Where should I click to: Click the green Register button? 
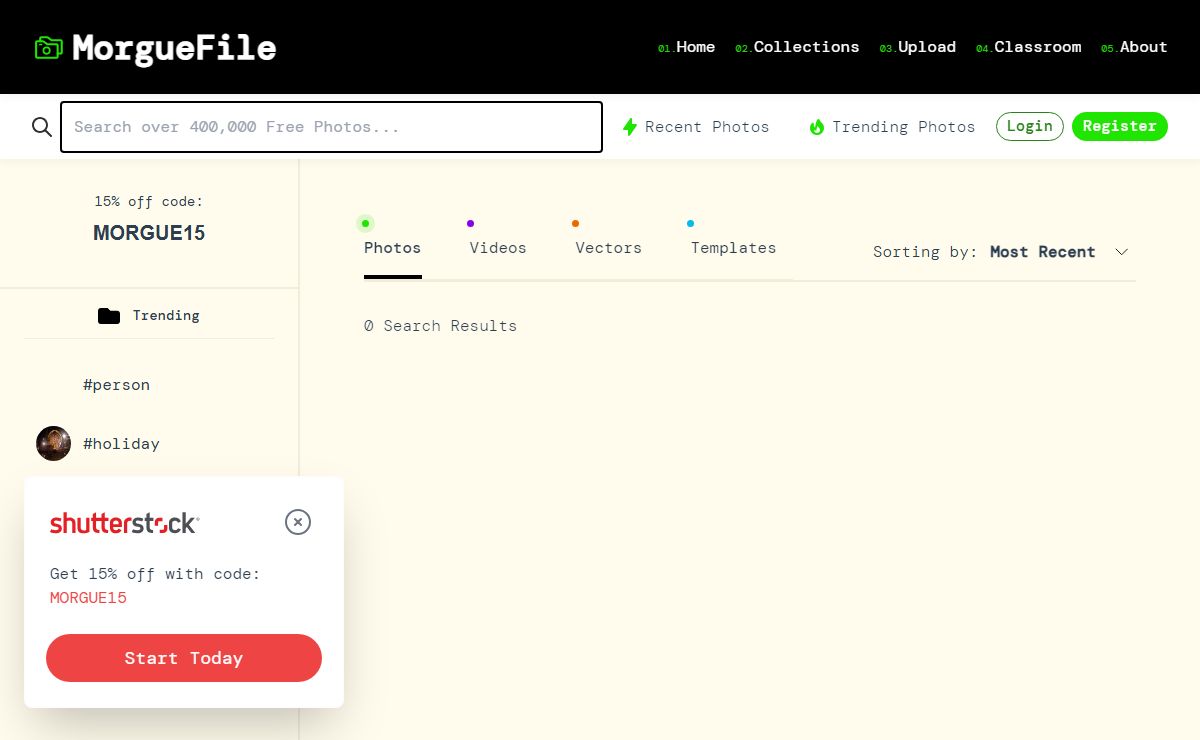click(1120, 126)
